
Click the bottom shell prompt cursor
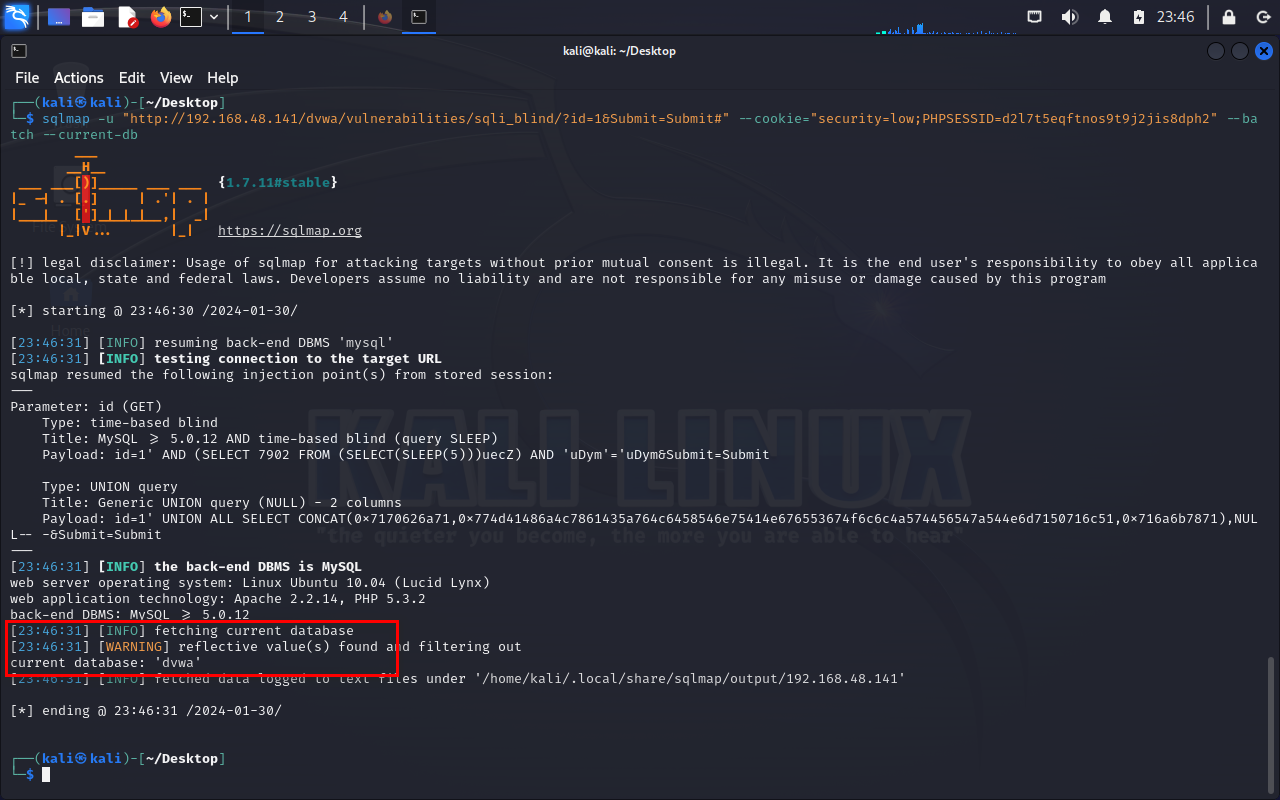[x=46, y=775]
